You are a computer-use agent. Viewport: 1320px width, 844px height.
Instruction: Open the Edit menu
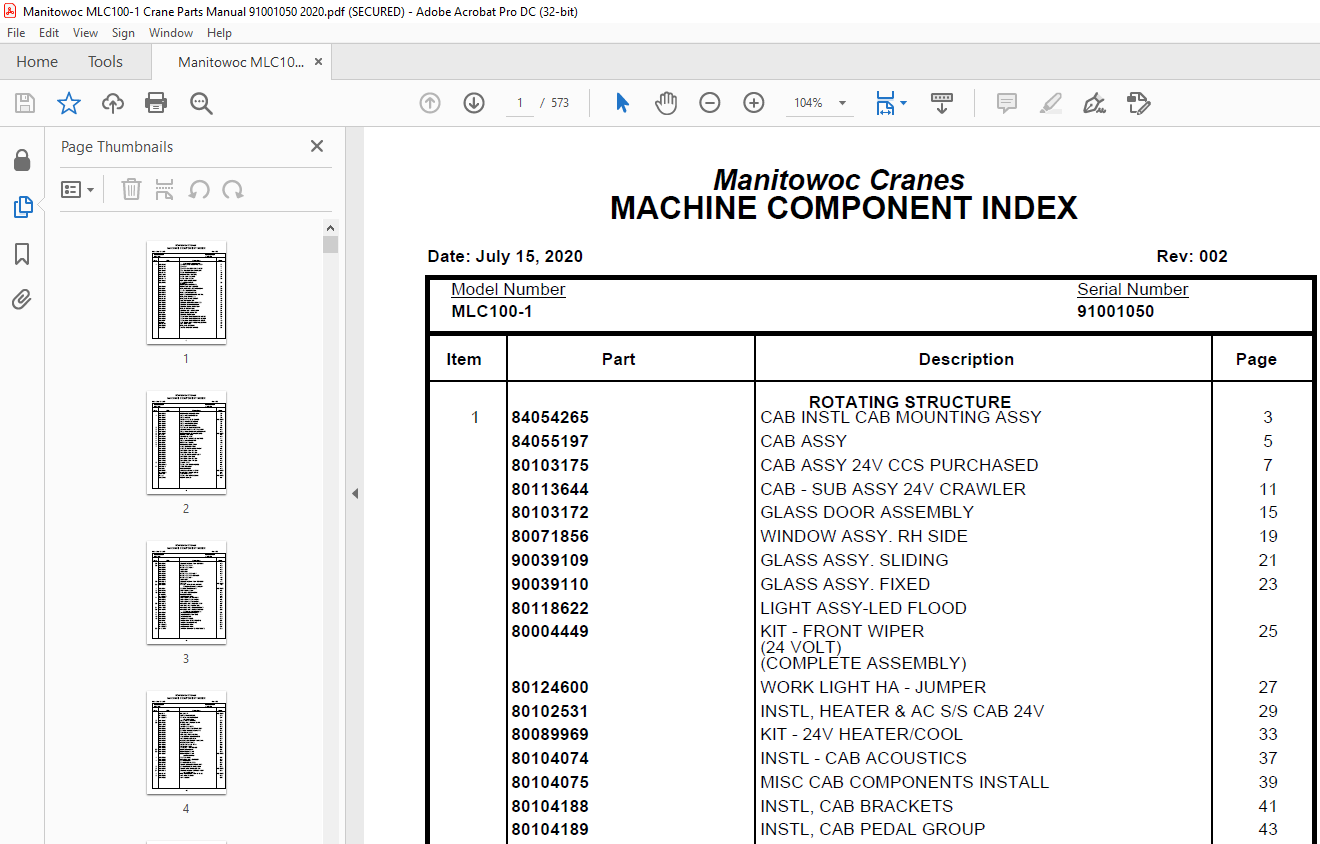pyautogui.click(x=49, y=33)
